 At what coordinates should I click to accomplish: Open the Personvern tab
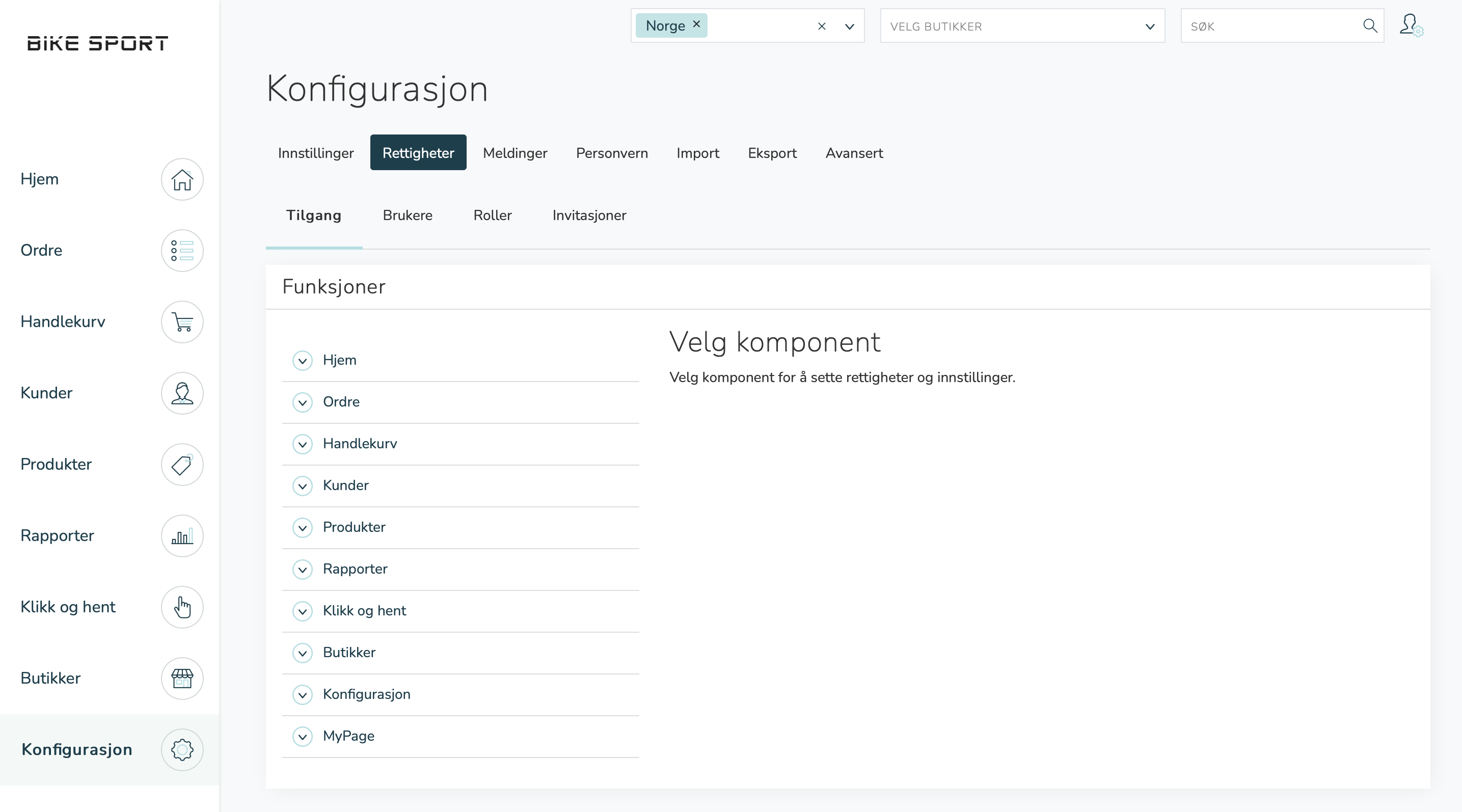612,153
